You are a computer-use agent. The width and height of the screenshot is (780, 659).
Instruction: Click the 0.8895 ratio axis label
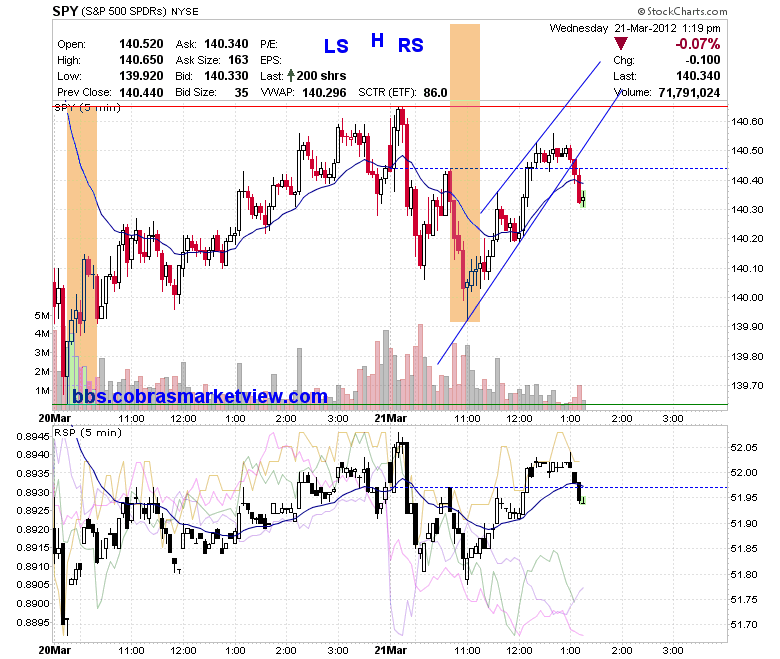coord(33,623)
